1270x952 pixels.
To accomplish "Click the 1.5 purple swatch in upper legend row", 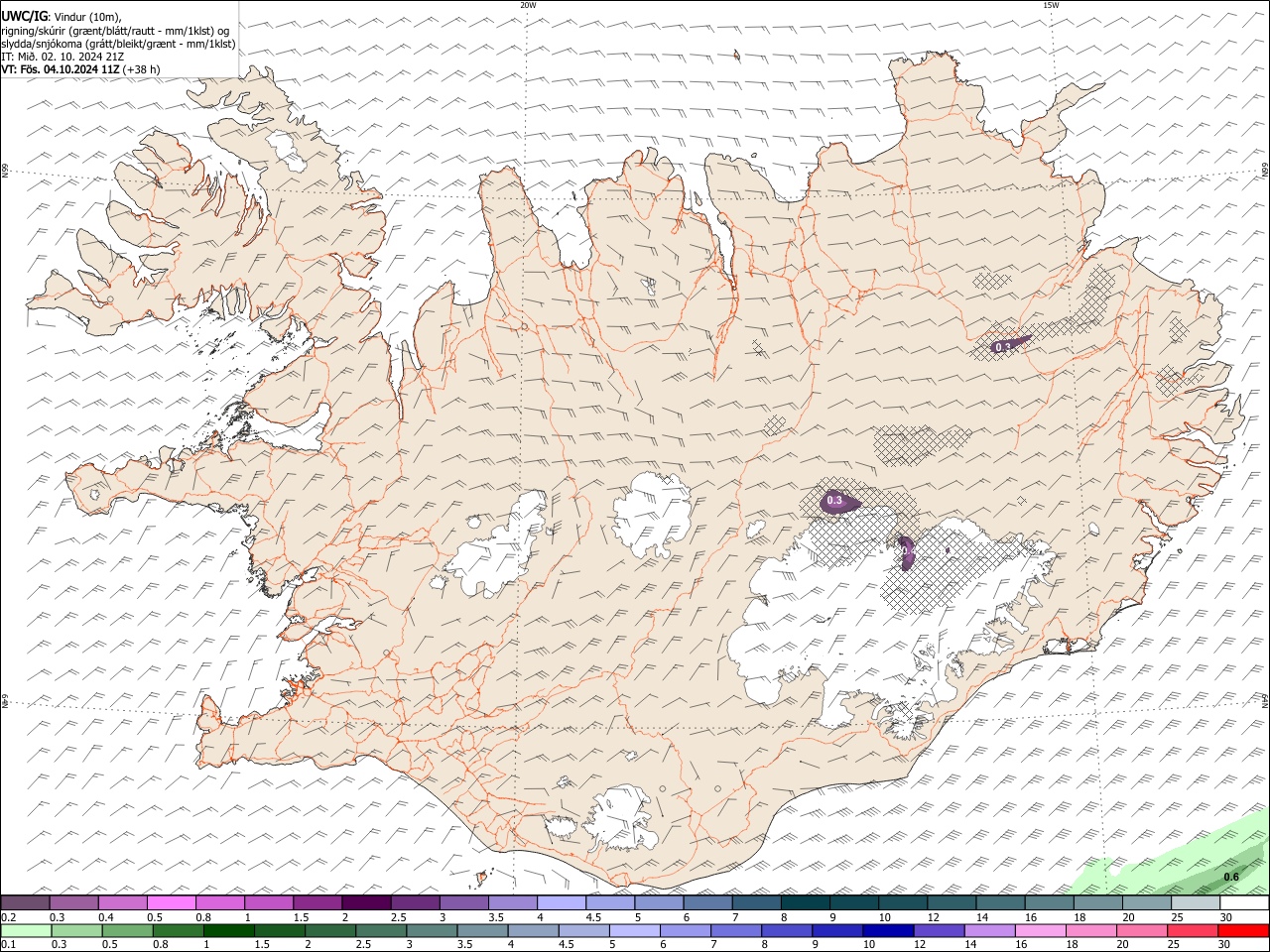I will click(317, 902).
